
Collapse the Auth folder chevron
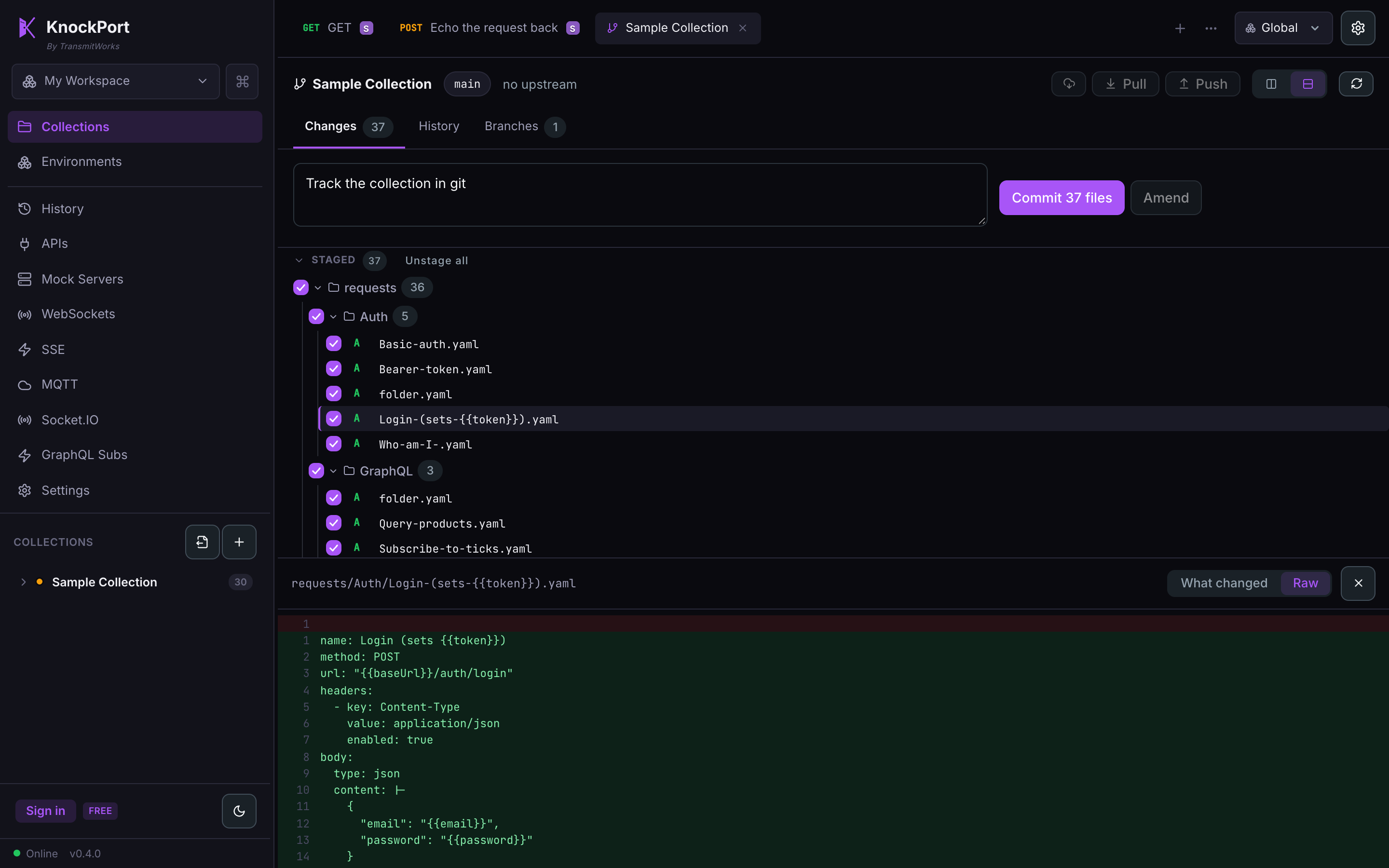(333, 316)
